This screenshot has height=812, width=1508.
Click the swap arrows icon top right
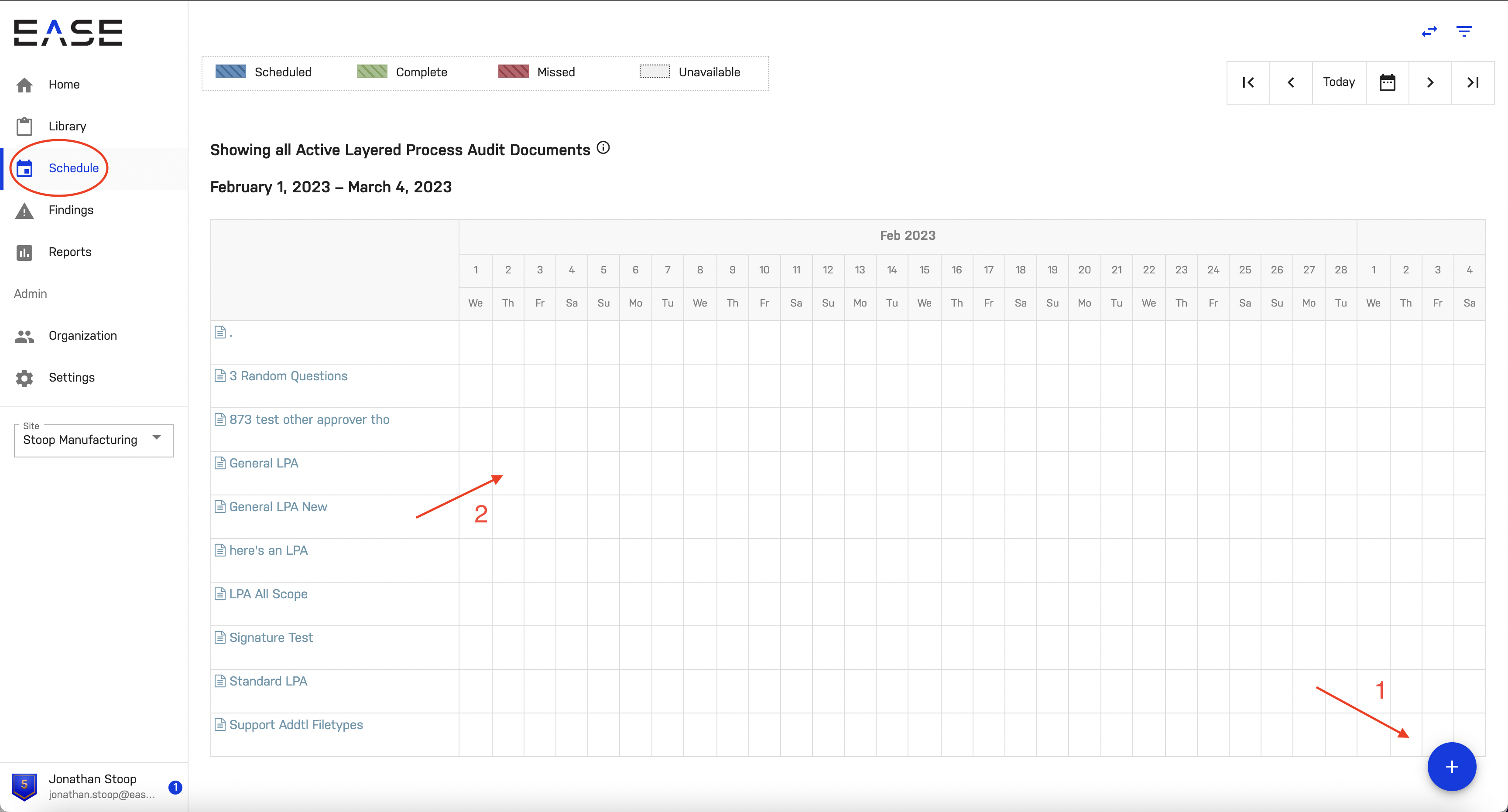point(1429,31)
